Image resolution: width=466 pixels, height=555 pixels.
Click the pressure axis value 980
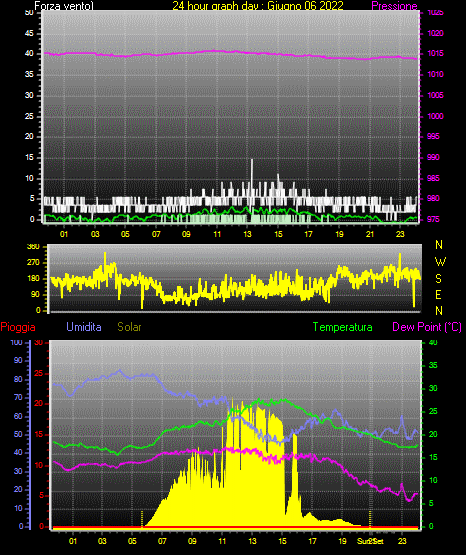coord(433,198)
